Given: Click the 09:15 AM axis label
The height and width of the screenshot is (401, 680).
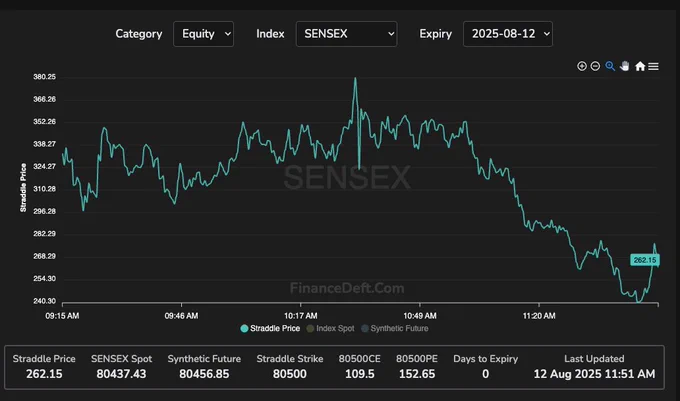Looking at the screenshot, I should point(62,316).
